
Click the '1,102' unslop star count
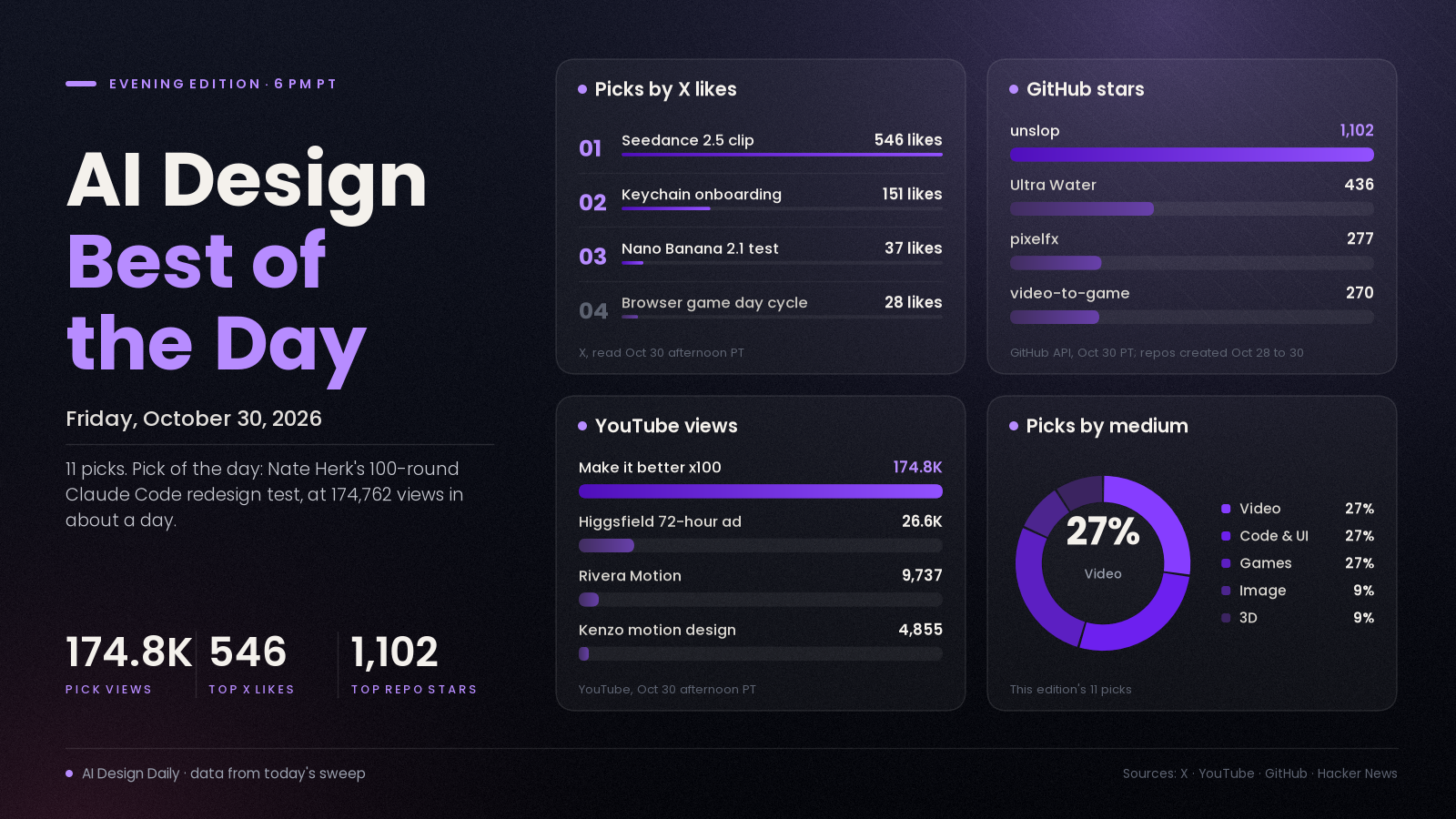pos(1357,130)
